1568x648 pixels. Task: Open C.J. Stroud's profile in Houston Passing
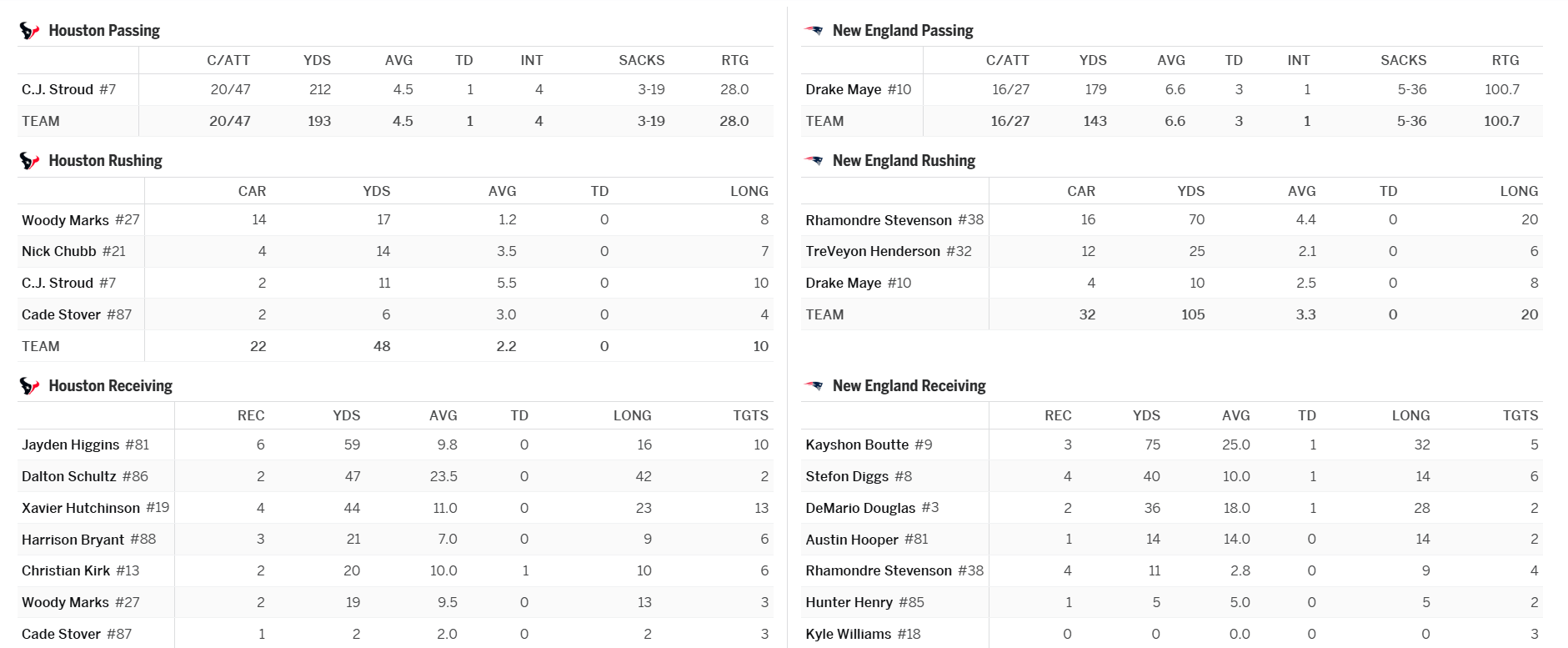pyautogui.click(x=58, y=89)
